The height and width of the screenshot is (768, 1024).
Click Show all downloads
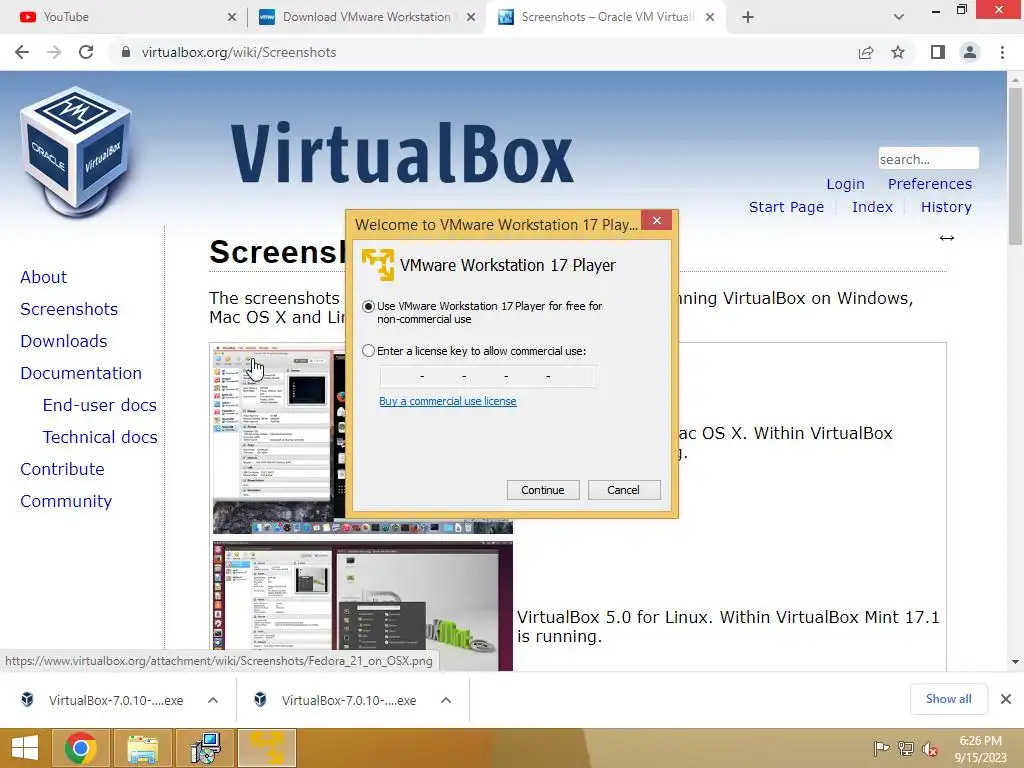pos(948,699)
